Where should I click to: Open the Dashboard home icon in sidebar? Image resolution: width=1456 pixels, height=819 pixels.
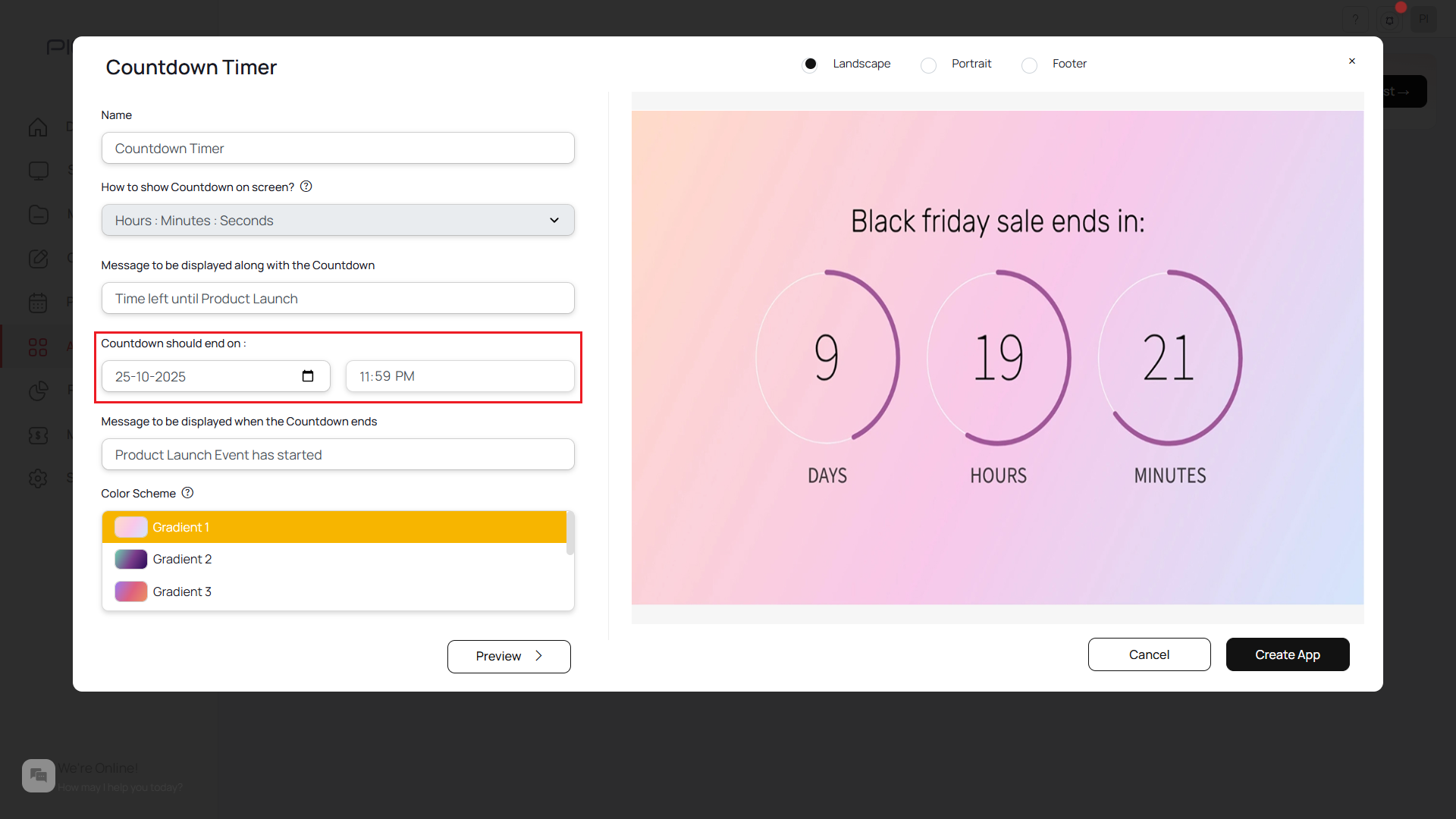(38, 127)
